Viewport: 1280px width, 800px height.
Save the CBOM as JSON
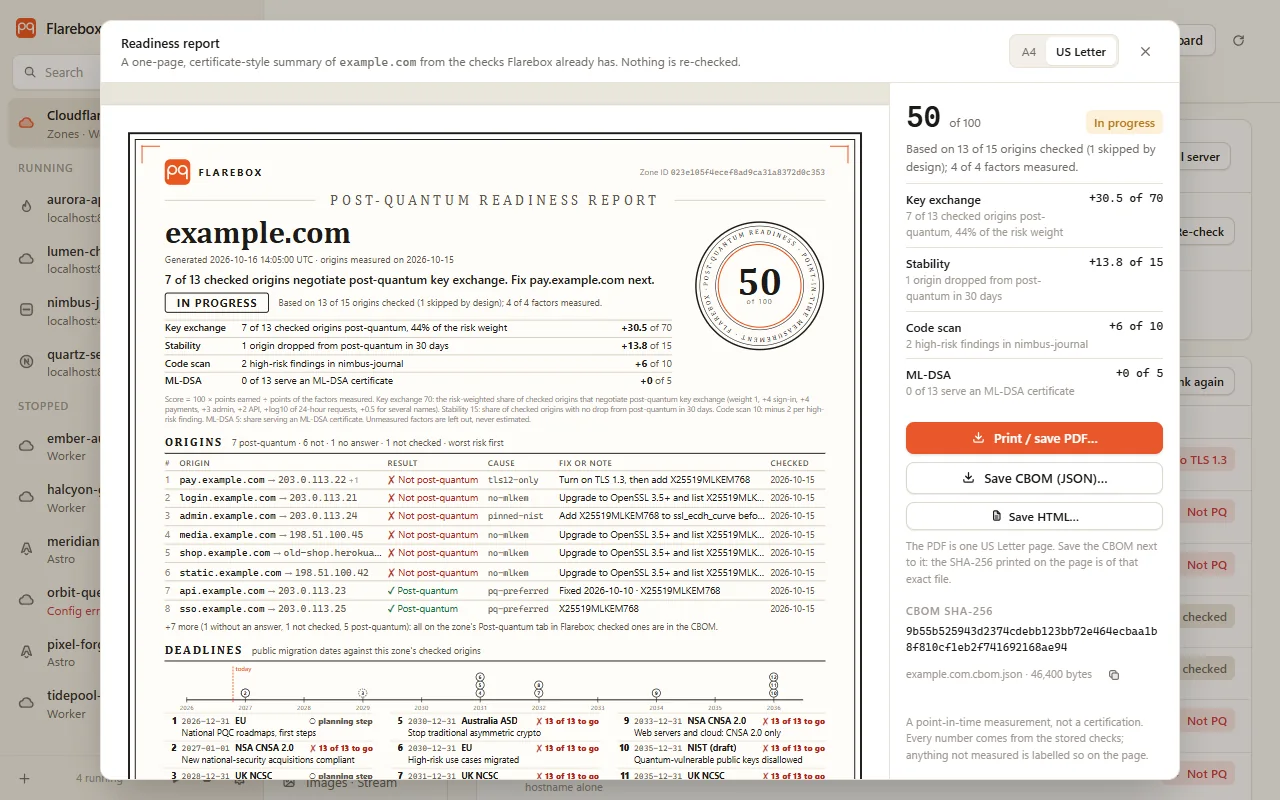(x=1034, y=478)
